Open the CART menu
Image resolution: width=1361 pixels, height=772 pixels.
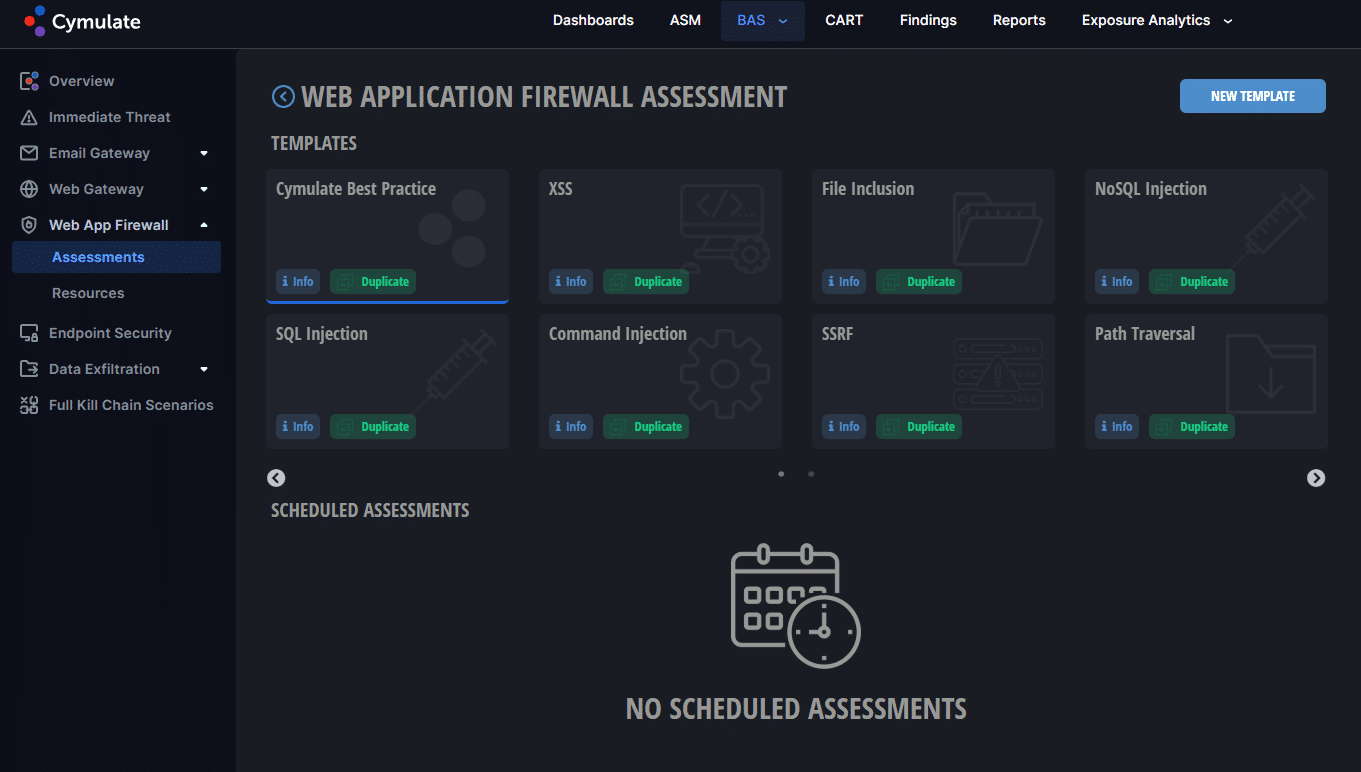844,20
